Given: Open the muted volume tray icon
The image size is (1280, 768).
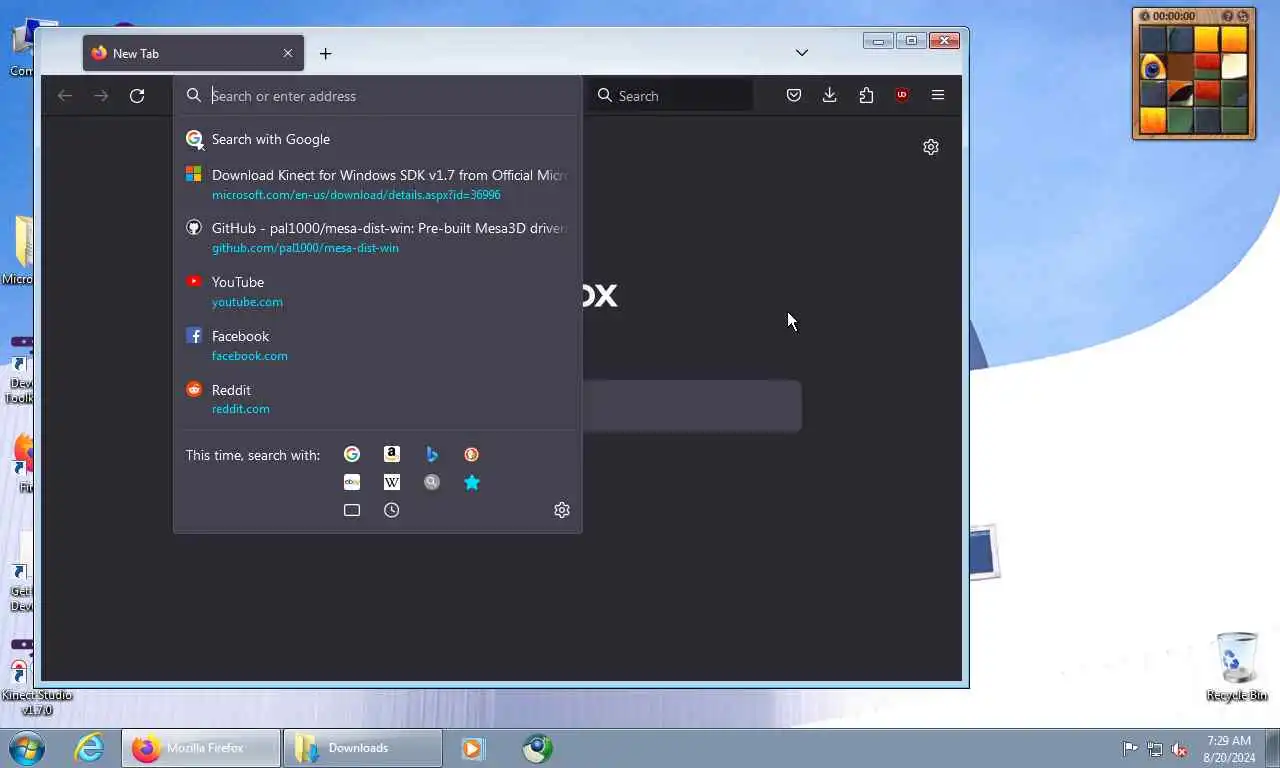Looking at the screenshot, I should [1180, 748].
